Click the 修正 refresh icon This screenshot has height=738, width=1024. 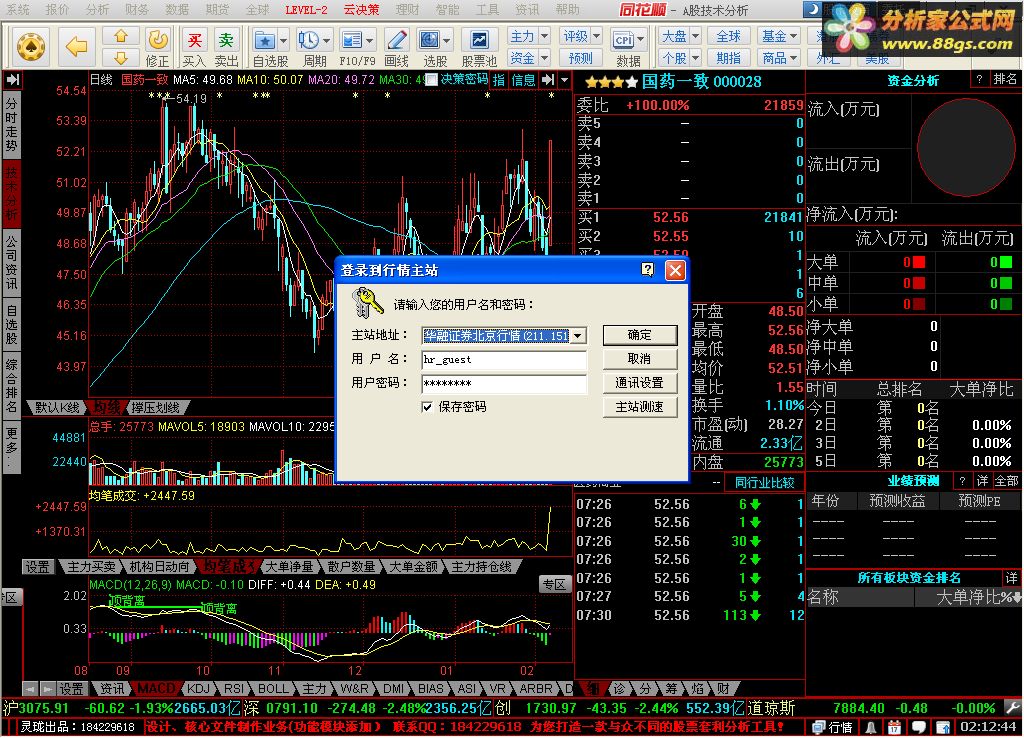pos(157,40)
